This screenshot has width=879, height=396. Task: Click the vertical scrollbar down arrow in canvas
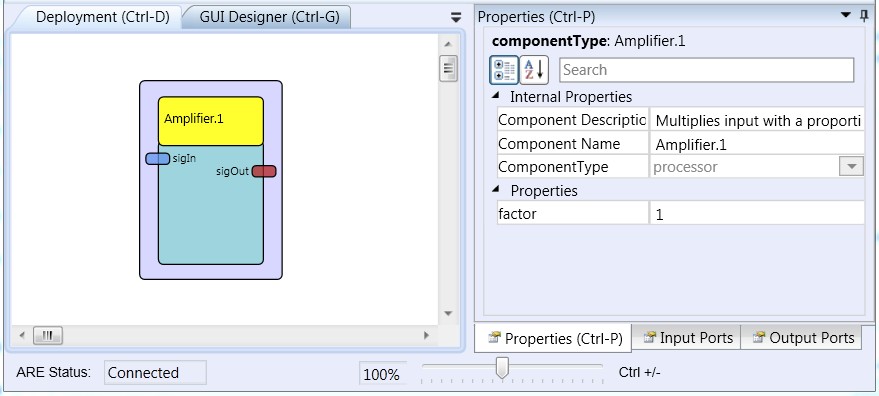click(448, 313)
